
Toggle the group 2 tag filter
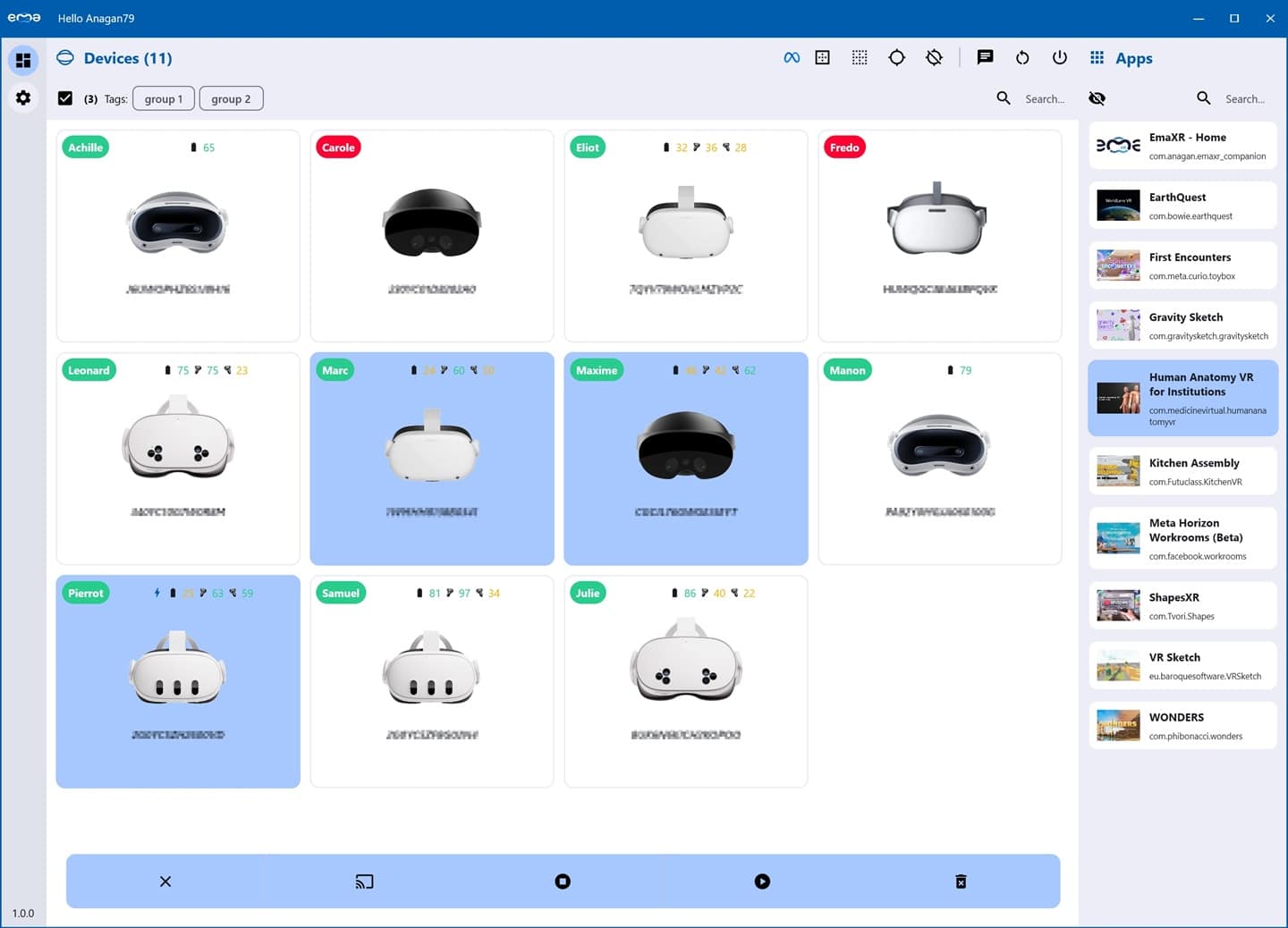231,98
